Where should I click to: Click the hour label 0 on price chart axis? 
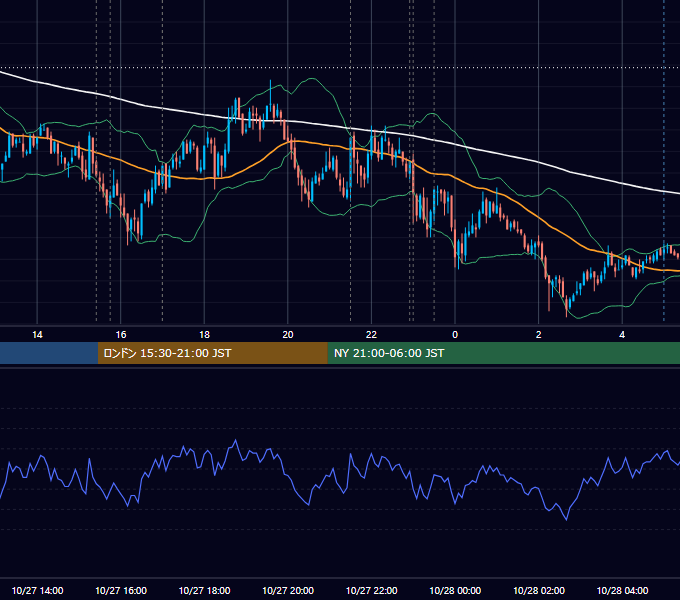pos(455,335)
